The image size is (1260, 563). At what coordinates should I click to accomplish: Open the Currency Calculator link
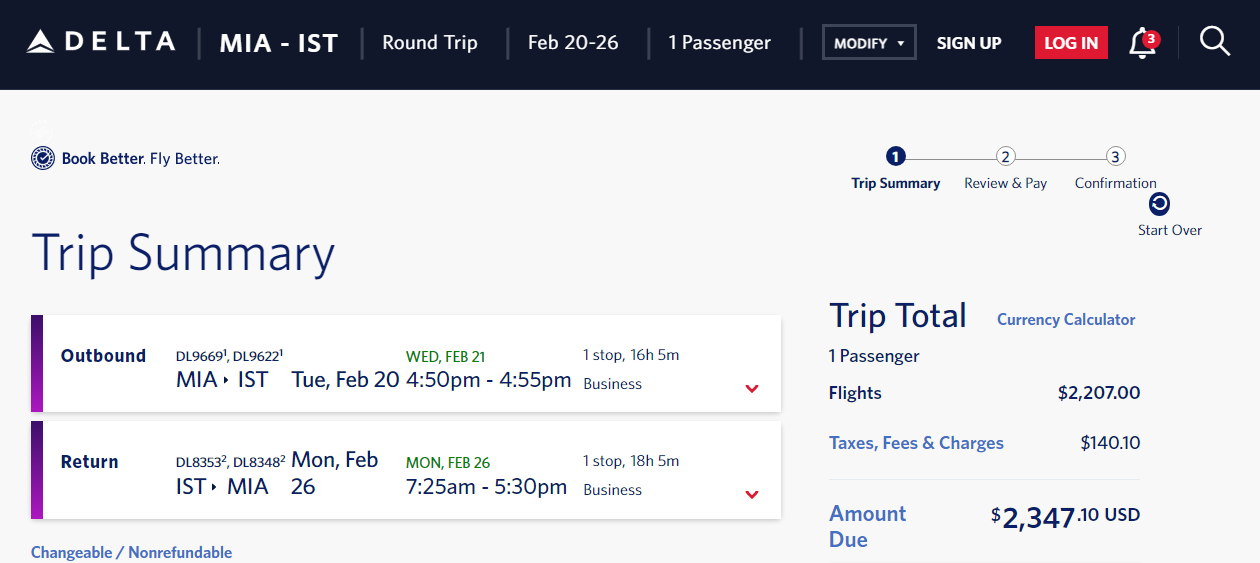1066,320
